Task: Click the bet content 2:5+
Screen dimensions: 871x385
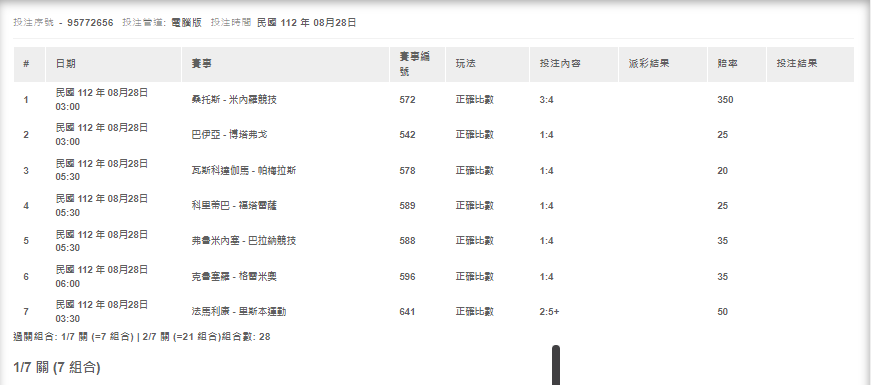Action: click(549, 312)
